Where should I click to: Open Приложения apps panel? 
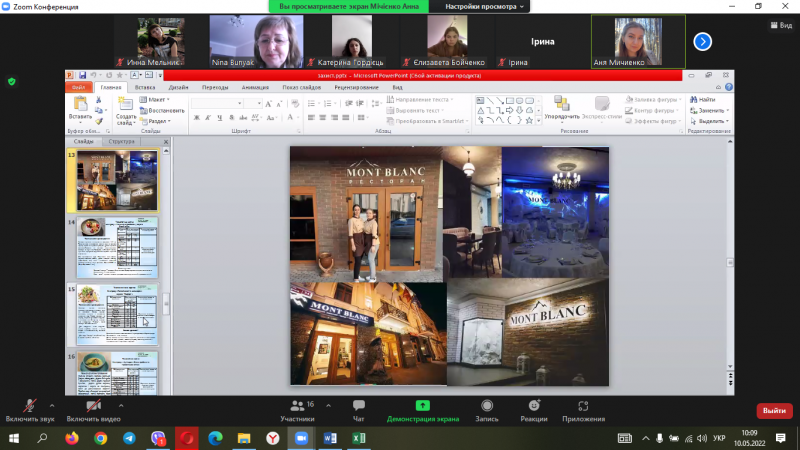(583, 411)
